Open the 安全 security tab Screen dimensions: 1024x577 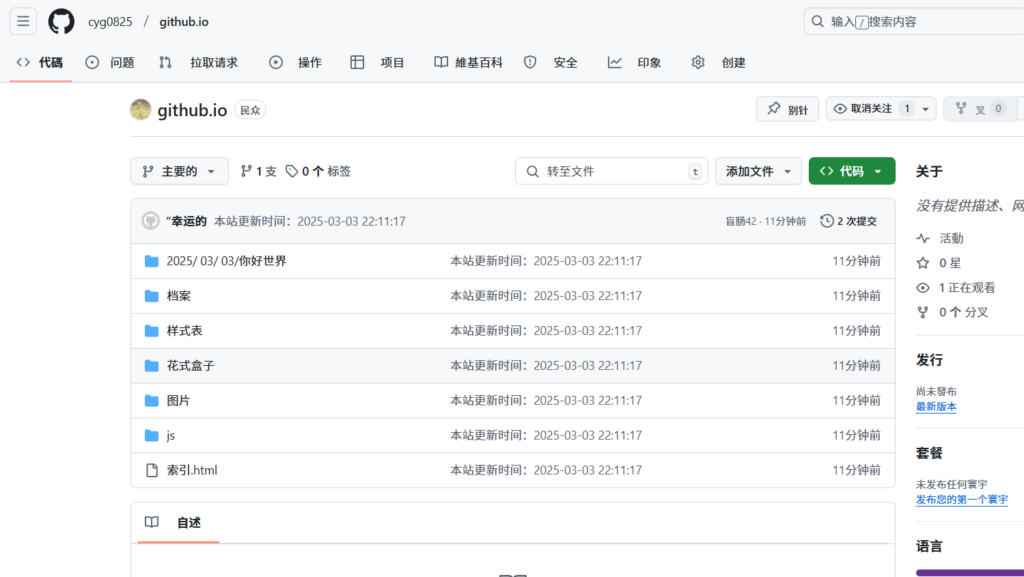coord(551,62)
